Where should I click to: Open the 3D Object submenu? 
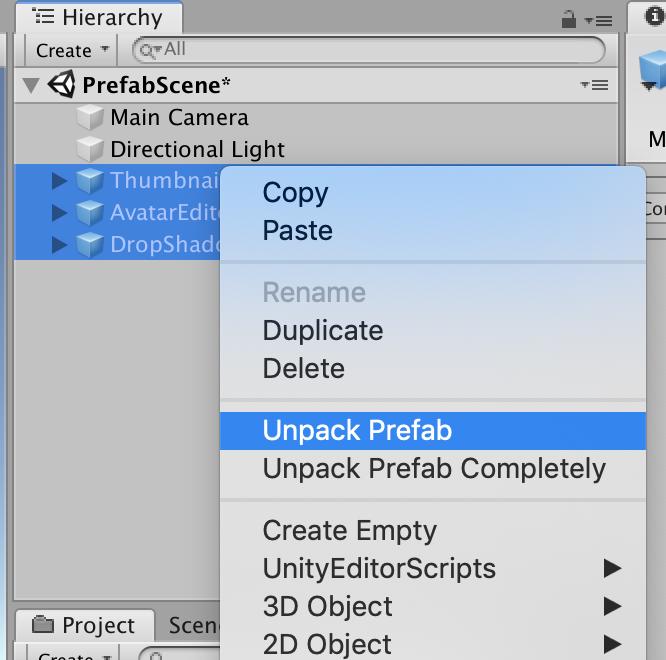tap(327, 607)
